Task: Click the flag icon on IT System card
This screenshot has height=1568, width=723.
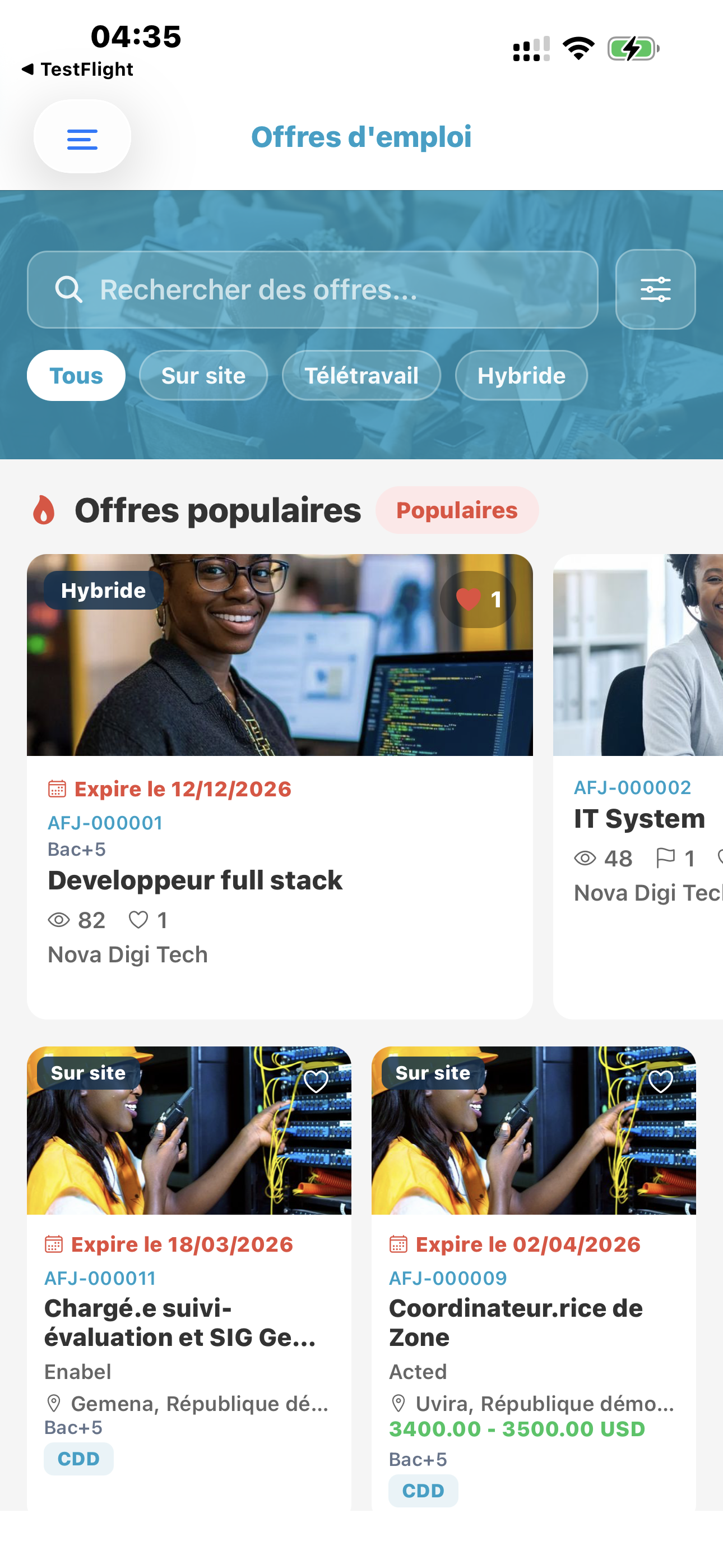Action: tap(665, 858)
